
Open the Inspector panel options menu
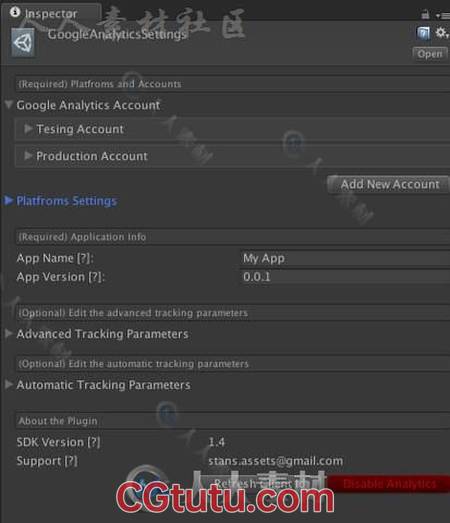[443, 15]
